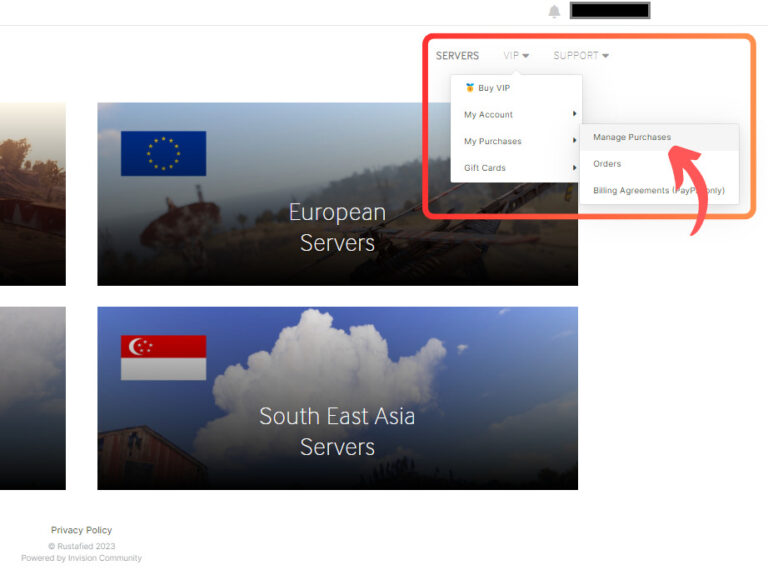Go to the SERVERS navigation link
This screenshot has width=768, height=580.
457,56
